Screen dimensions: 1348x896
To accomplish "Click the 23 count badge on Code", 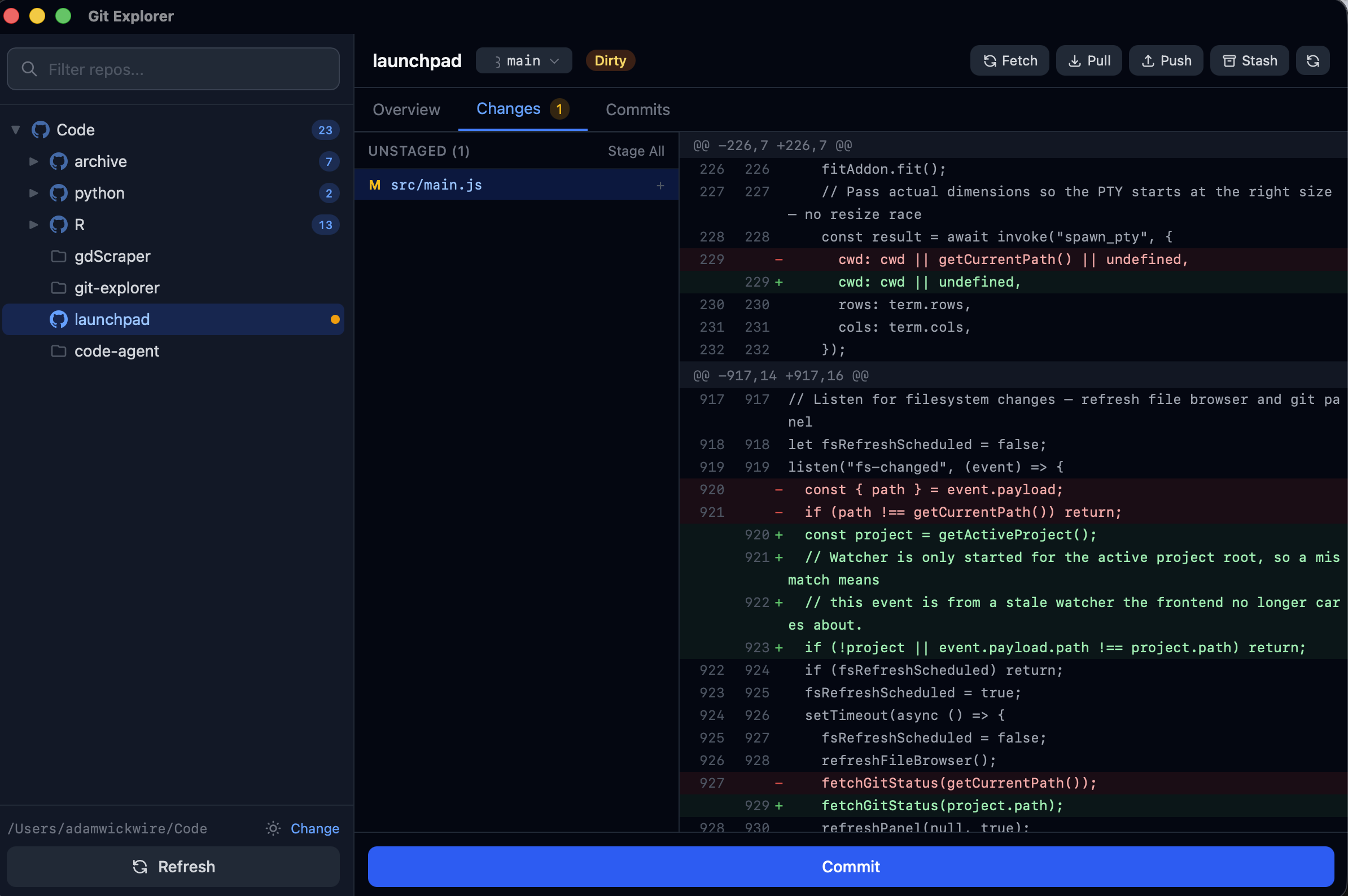I will (x=325, y=130).
